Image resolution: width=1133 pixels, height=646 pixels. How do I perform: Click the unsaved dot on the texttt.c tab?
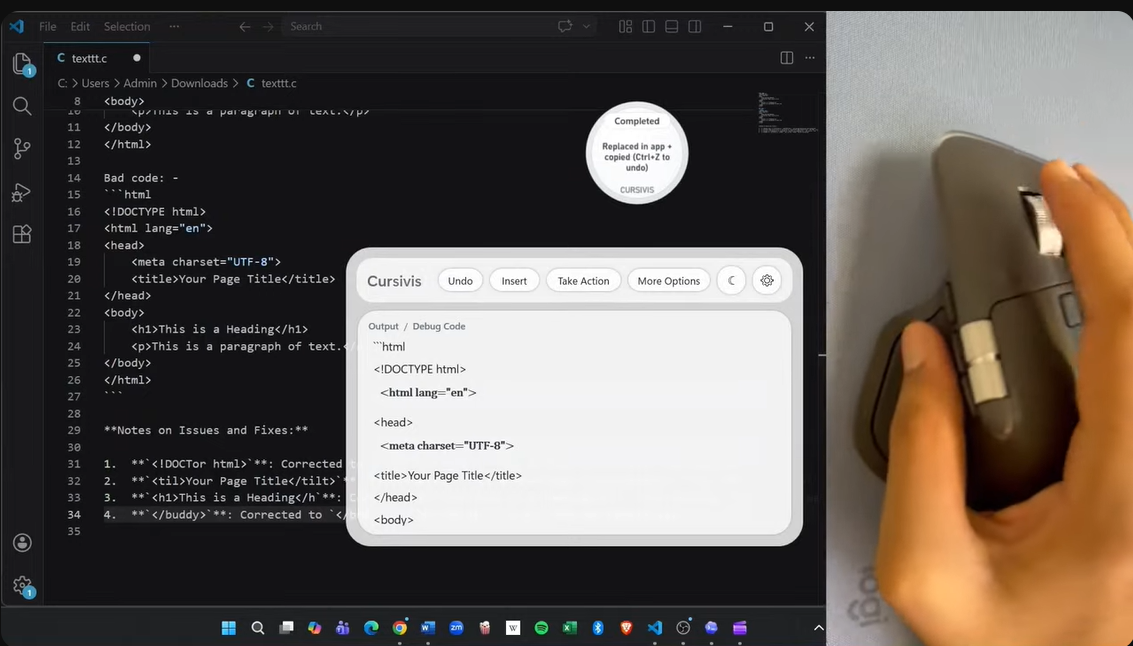pos(137,58)
